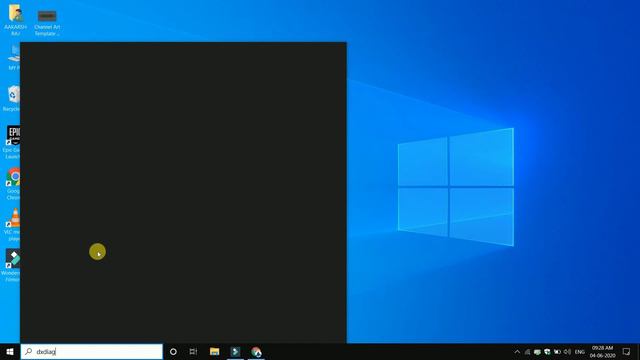Viewport: 640px width, 360px height.
Task: Switch the ENG input language indicator
Action: [580, 351]
